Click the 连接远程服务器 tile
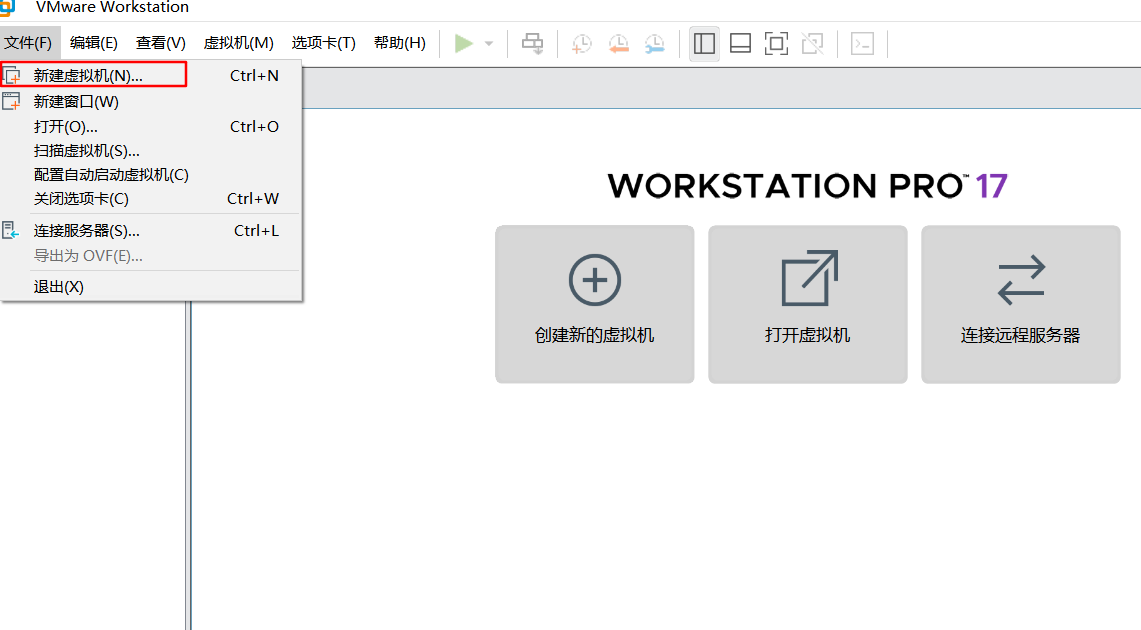Image resolution: width=1141 pixels, height=630 pixels. pos(1021,304)
